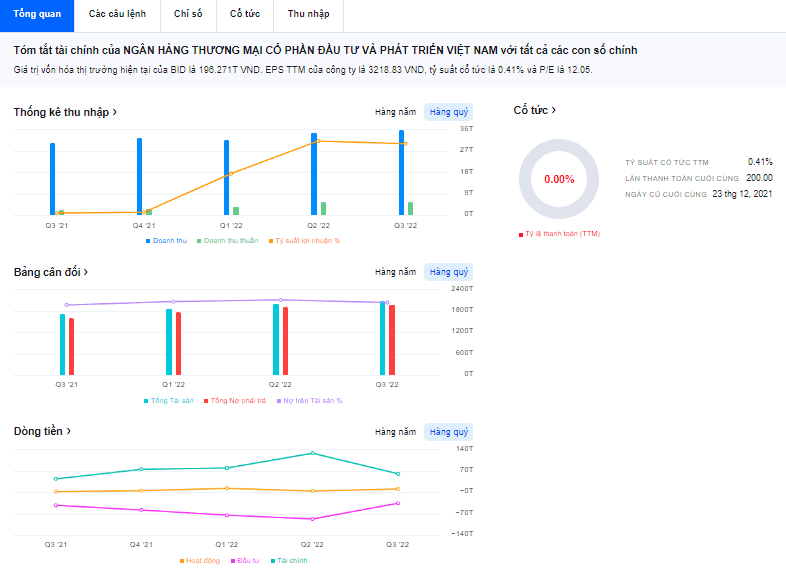Click Q2 '22 label under income statistics chart
786x569 pixels.
318,226
